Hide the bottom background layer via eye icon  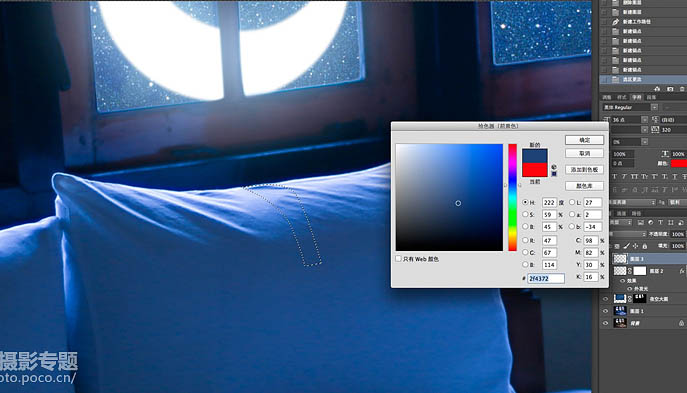click(x=605, y=323)
